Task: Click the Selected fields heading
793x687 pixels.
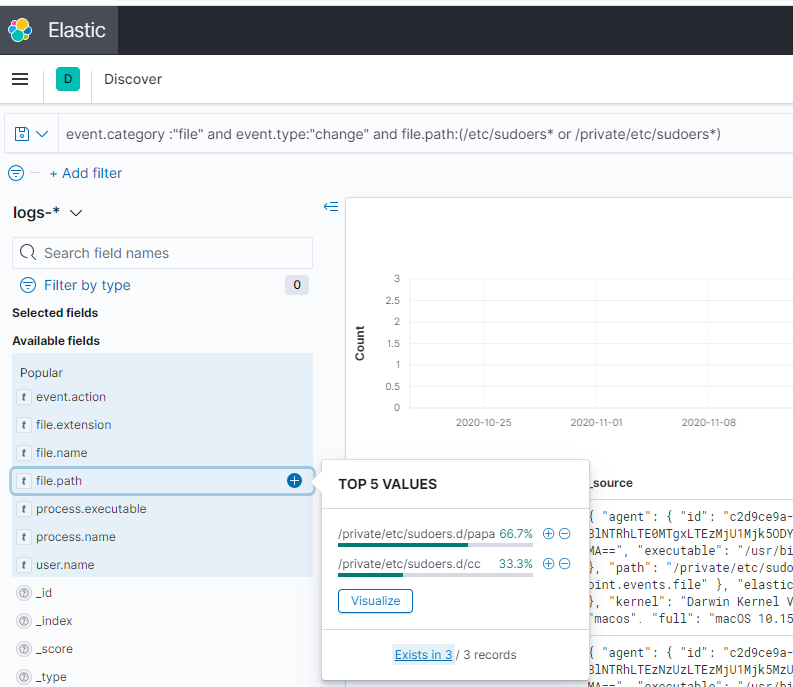Action: coord(55,313)
